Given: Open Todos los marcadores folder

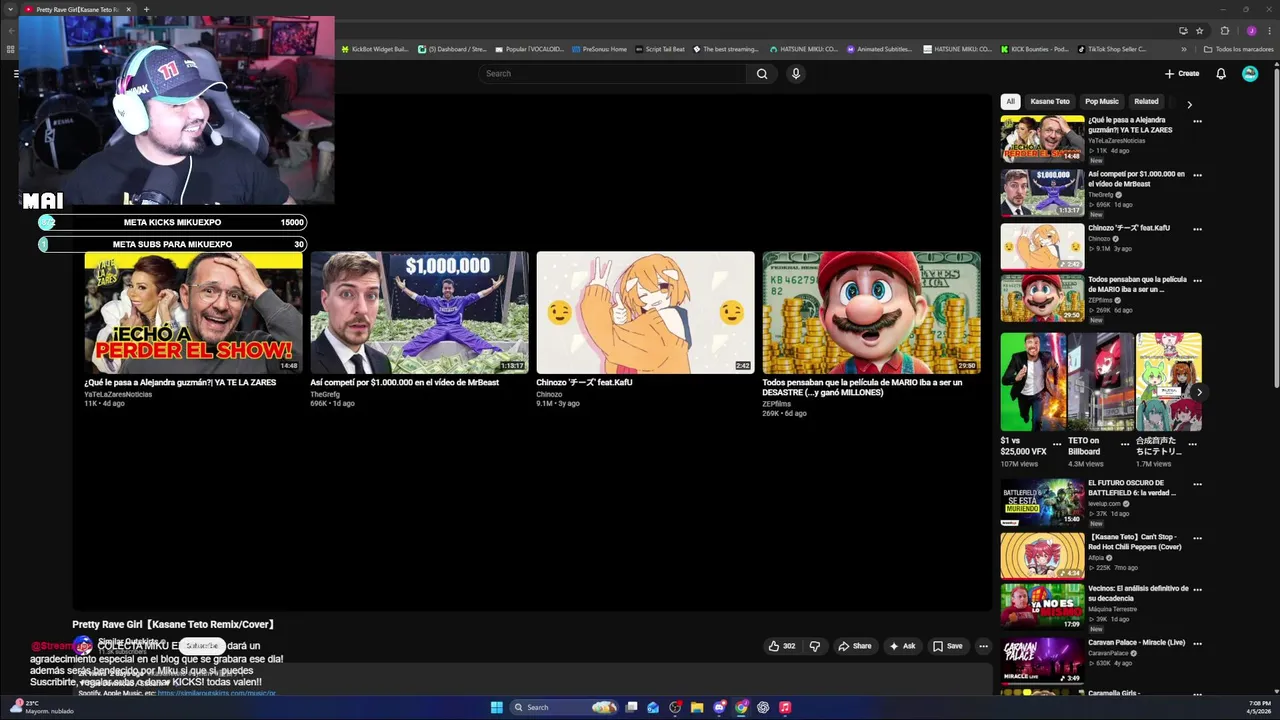Looking at the screenshot, I should (x=1238, y=49).
